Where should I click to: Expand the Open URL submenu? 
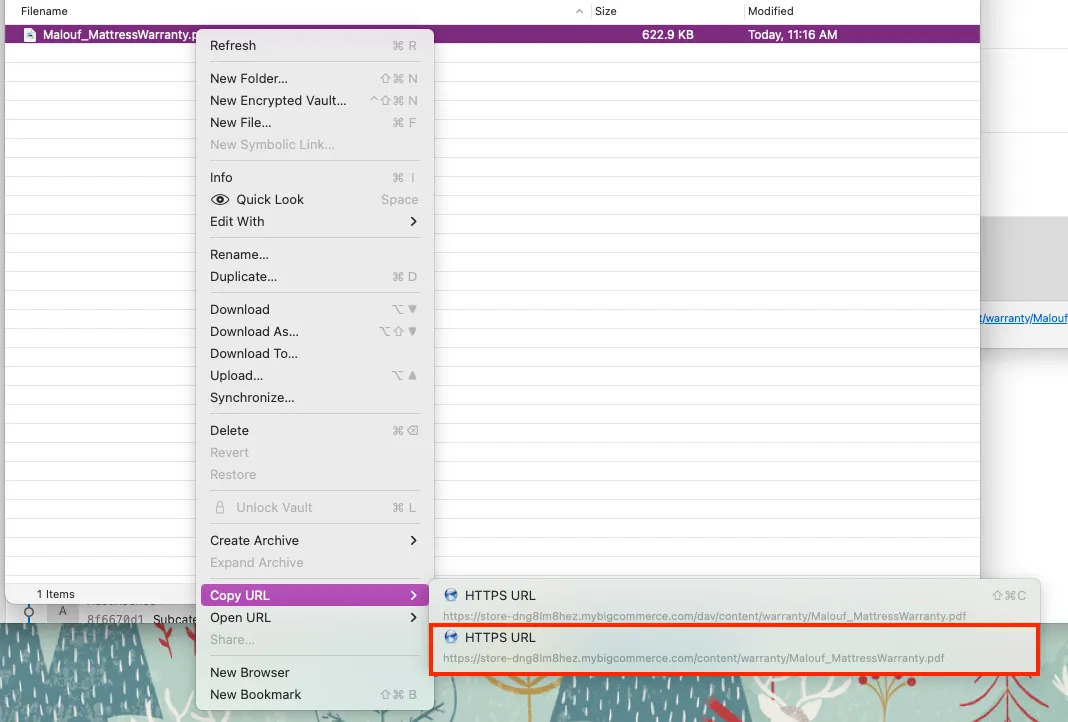click(x=239, y=617)
